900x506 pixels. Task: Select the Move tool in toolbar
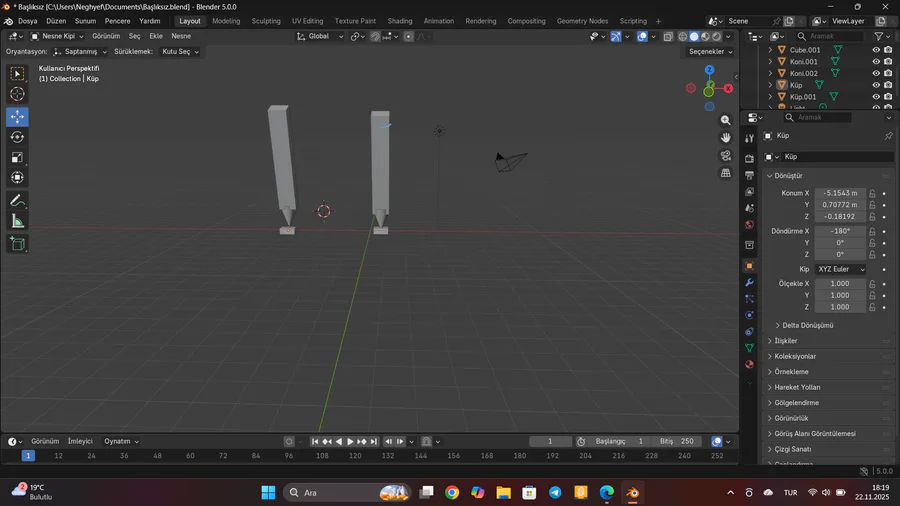point(17,116)
